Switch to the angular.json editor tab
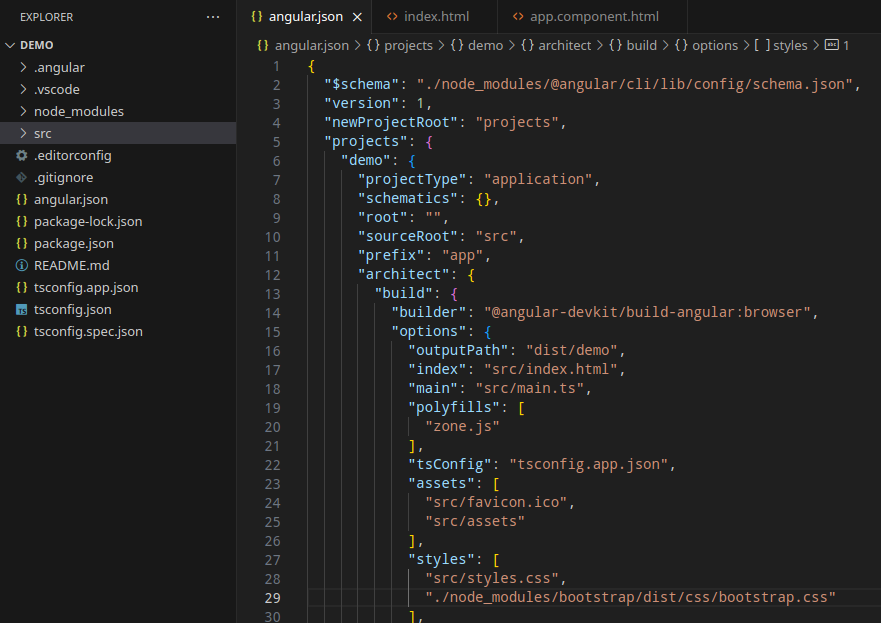Screen dimensions: 881x623 click(x=305, y=17)
